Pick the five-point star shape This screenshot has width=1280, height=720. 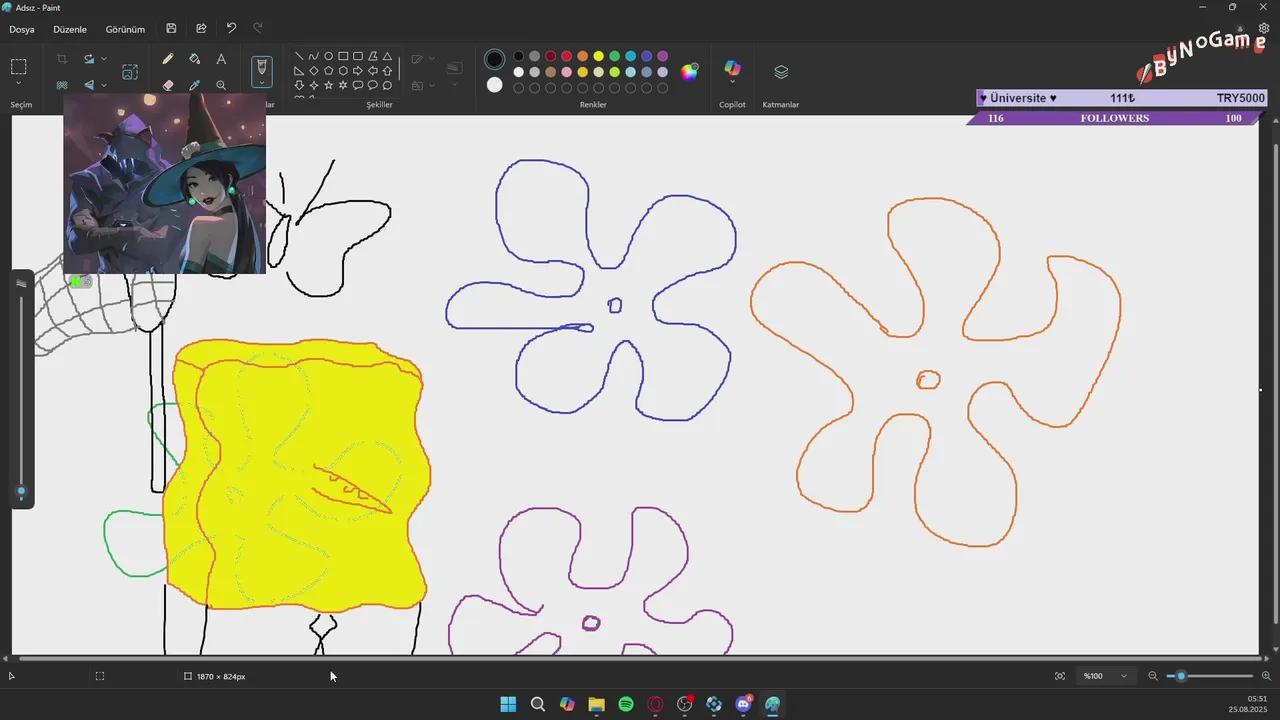pyautogui.click(x=328, y=86)
